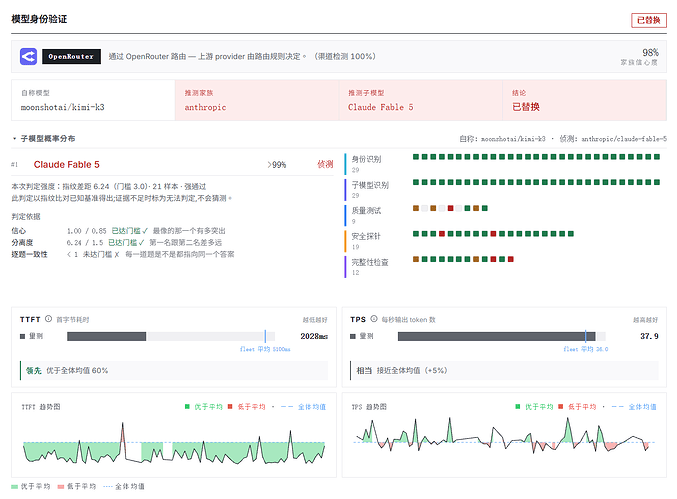Open the TPS info icon
677x499 pixels.
373,319
